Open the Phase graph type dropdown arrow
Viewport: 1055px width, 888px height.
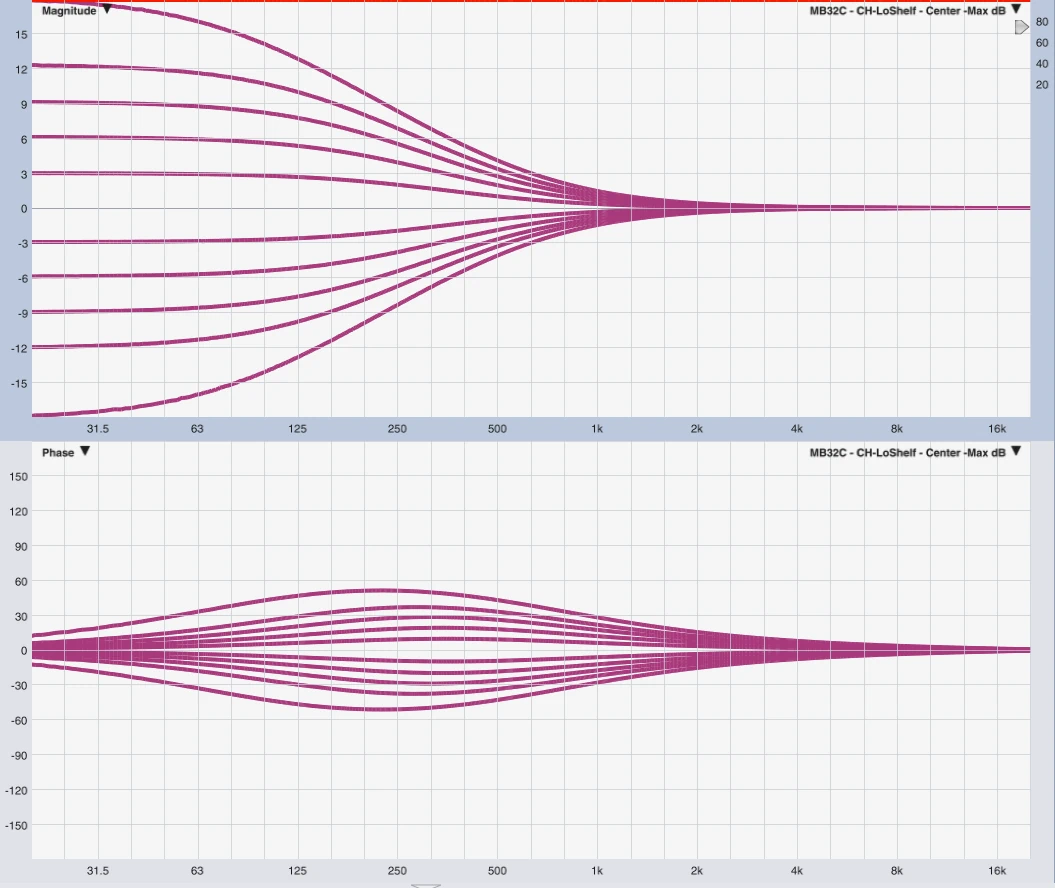(x=85, y=452)
